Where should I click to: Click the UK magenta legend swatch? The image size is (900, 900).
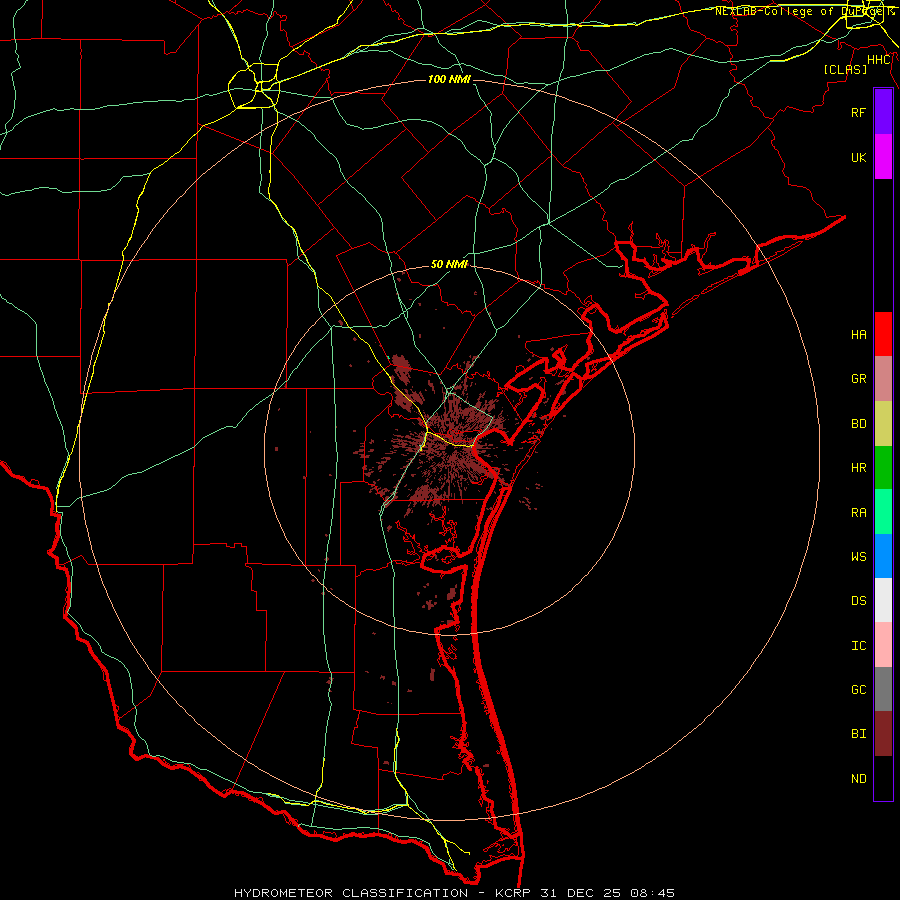(x=883, y=157)
